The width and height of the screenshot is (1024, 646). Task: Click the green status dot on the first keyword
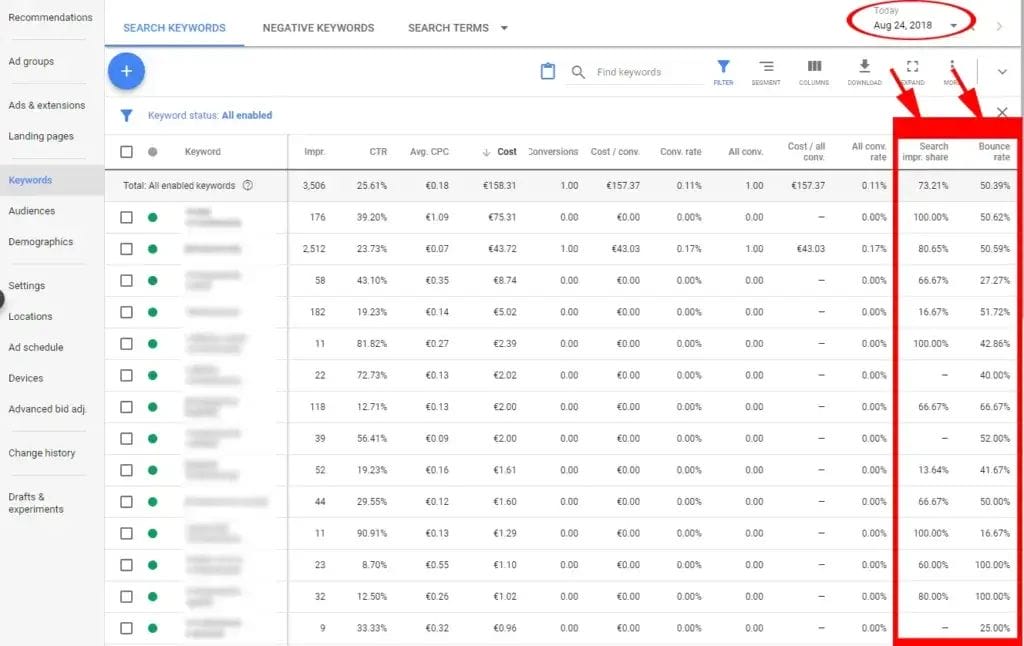tap(151, 217)
